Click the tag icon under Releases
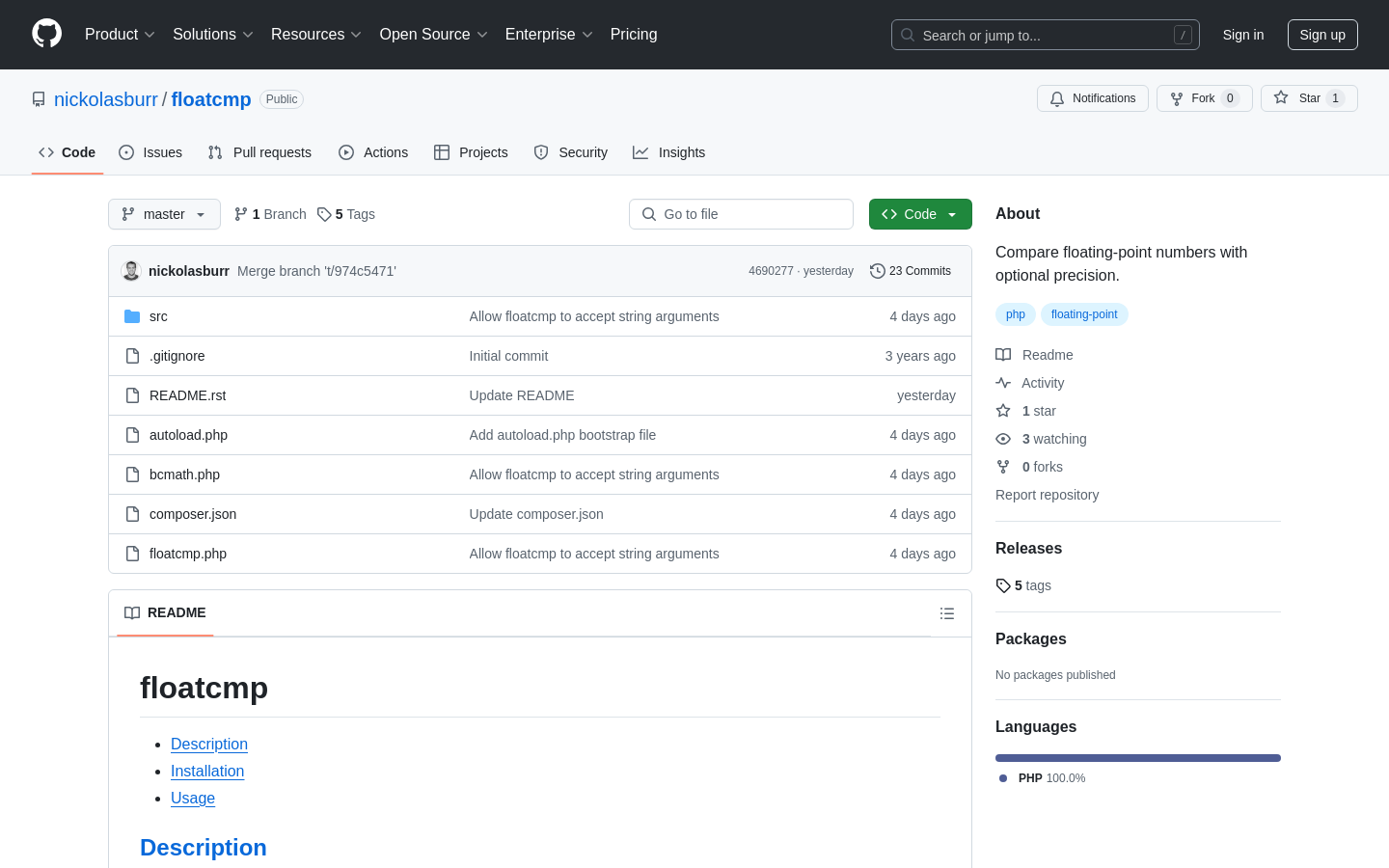The image size is (1389, 868). click(x=1003, y=585)
